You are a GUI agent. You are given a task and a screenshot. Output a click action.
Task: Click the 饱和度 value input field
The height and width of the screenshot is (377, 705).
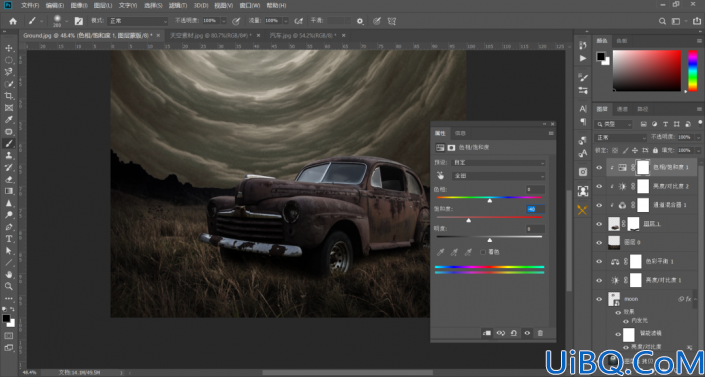(x=535, y=209)
